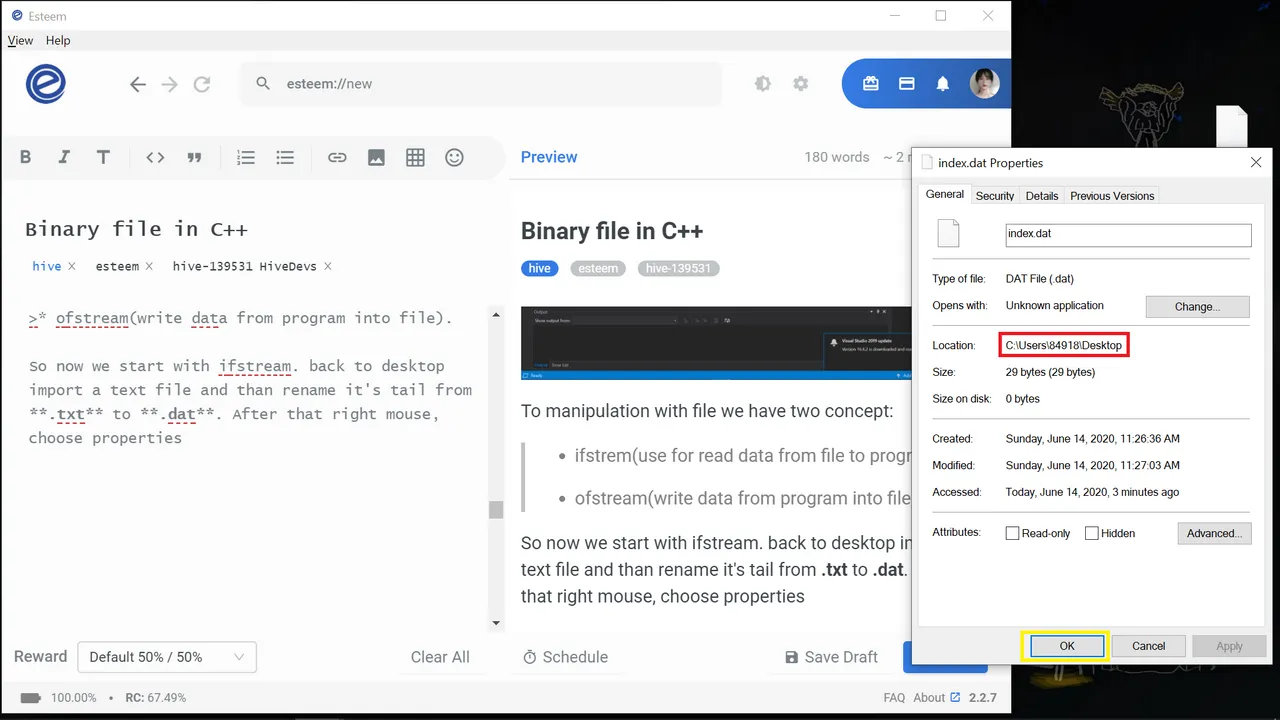Open the FAQ link
Screen dimensions: 1280x720
894,697
